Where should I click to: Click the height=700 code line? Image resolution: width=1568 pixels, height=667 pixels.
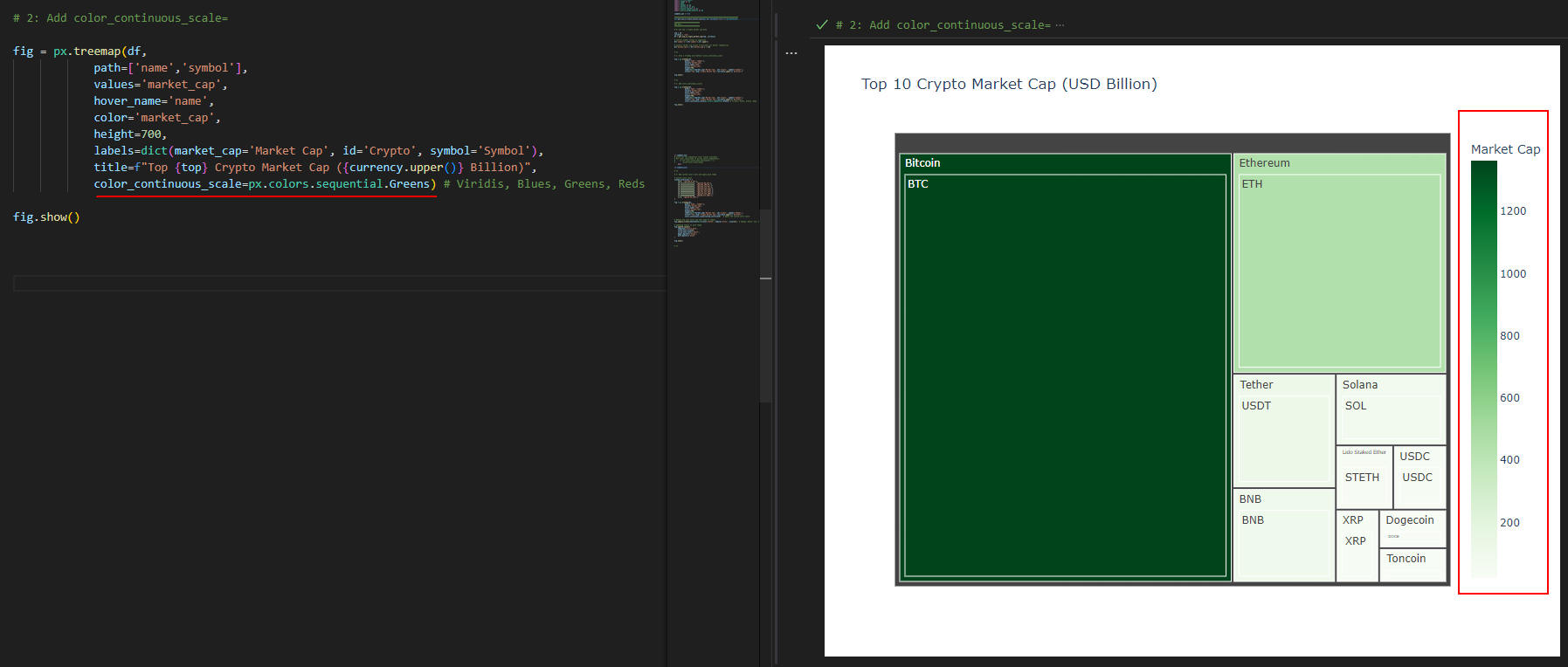point(130,134)
